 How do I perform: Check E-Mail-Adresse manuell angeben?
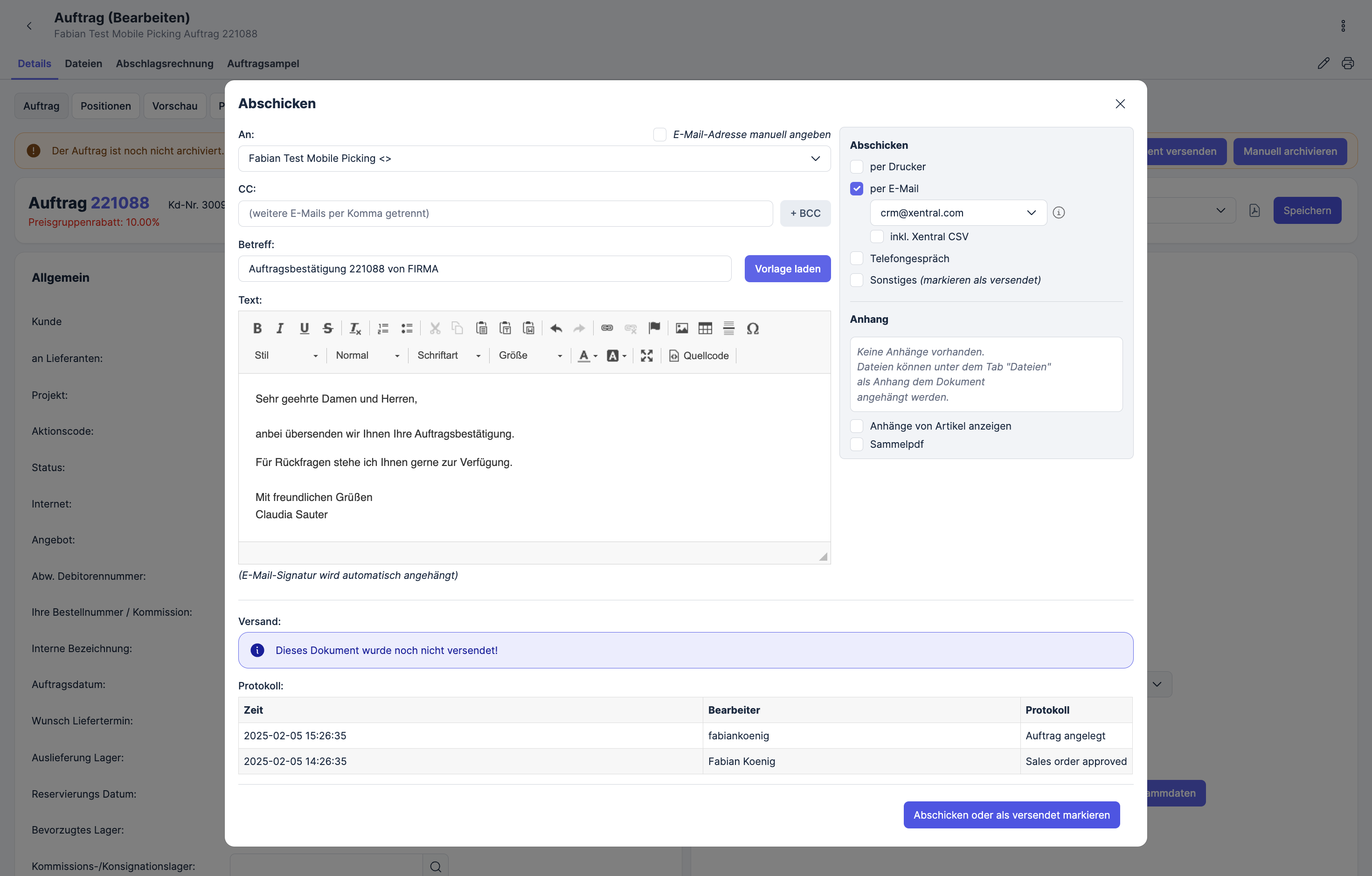[x=660, y=134]
